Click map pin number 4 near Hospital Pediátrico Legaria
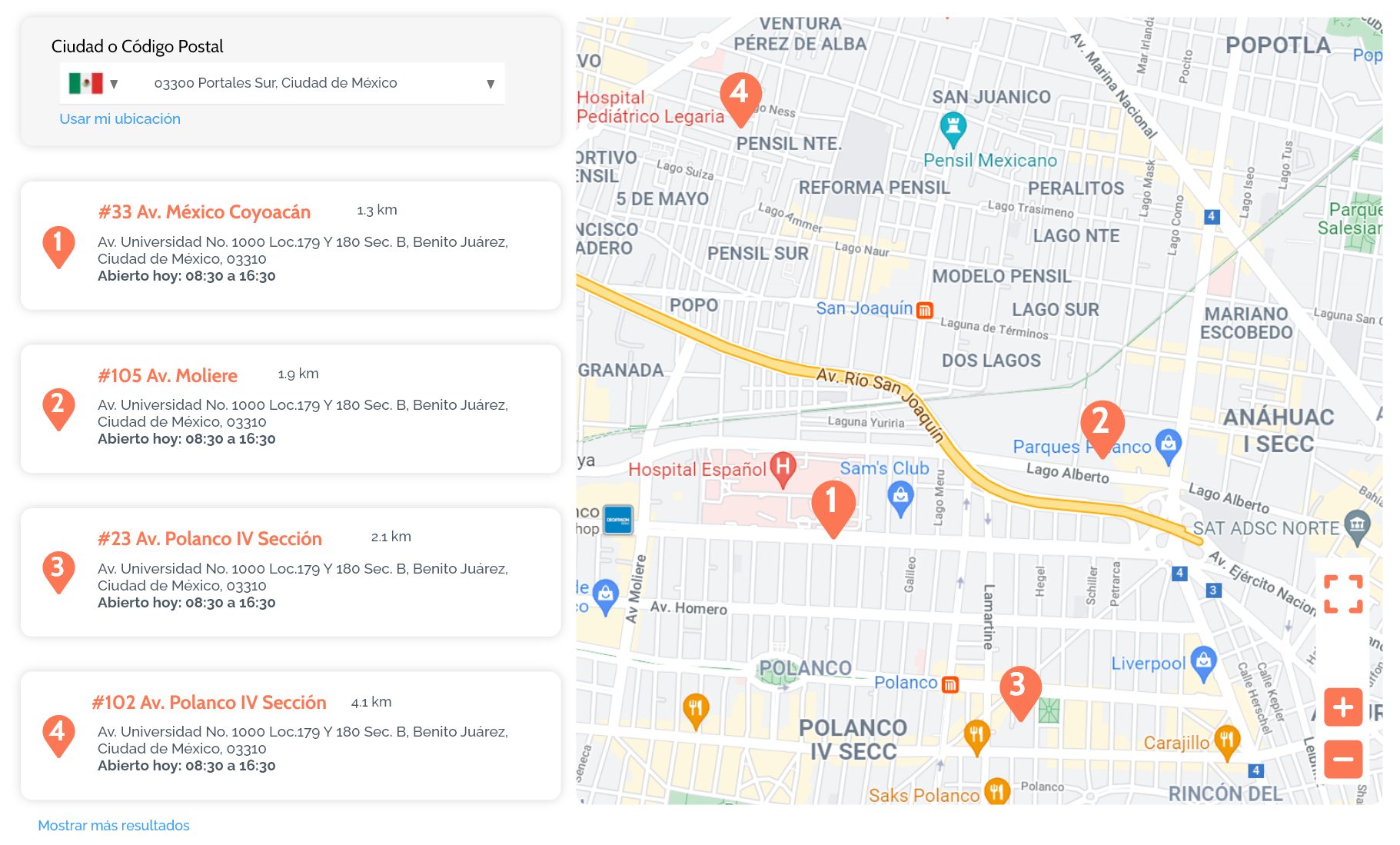1400x845 pixels. (740, 98)
